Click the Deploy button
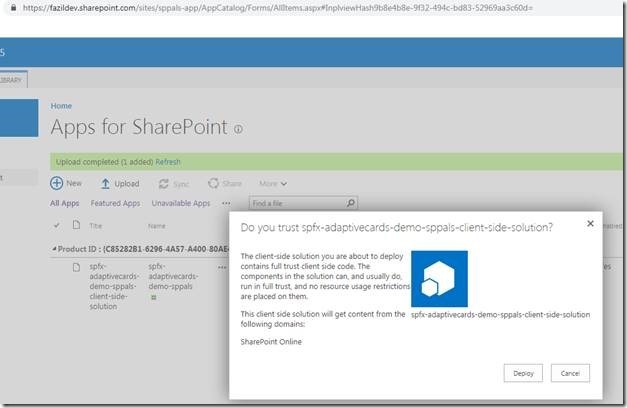 [x=525, y=372]
